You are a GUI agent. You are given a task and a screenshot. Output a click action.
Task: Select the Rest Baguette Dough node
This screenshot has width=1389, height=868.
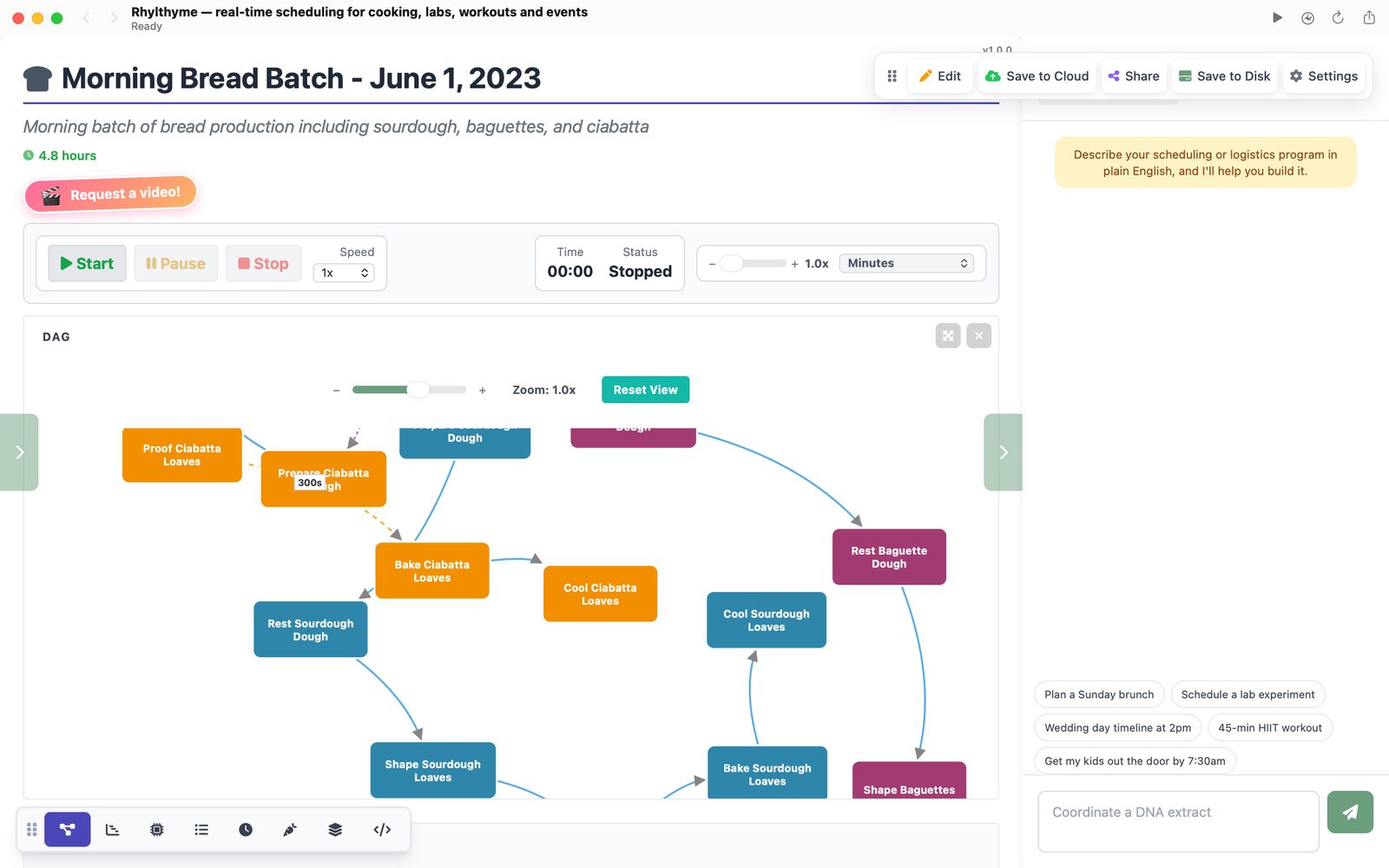(889, 557)
